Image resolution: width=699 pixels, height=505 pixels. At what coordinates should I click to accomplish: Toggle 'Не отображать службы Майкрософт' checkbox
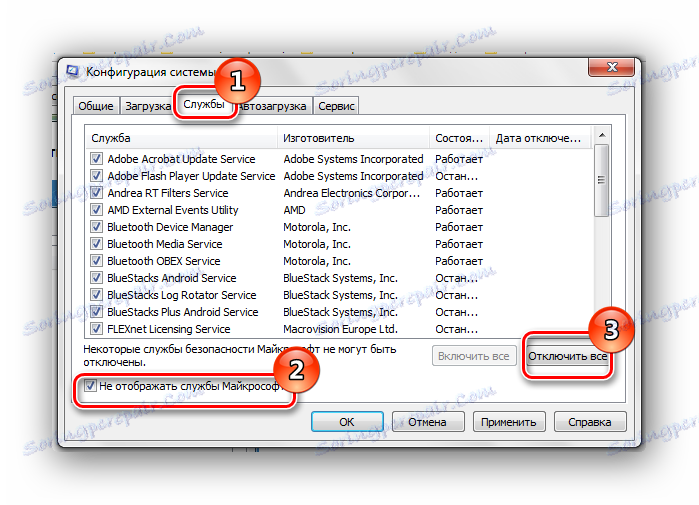90,386
